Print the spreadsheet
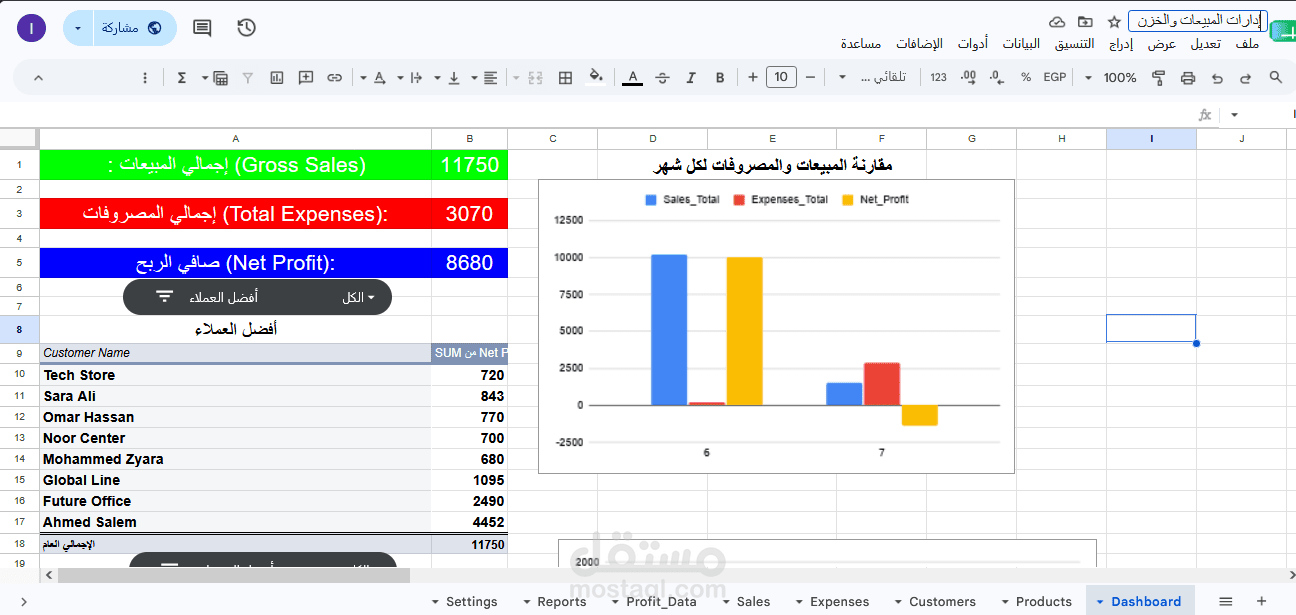Image resolution: width=1296 pixels, height=615 pixels. click(1188, 77)
